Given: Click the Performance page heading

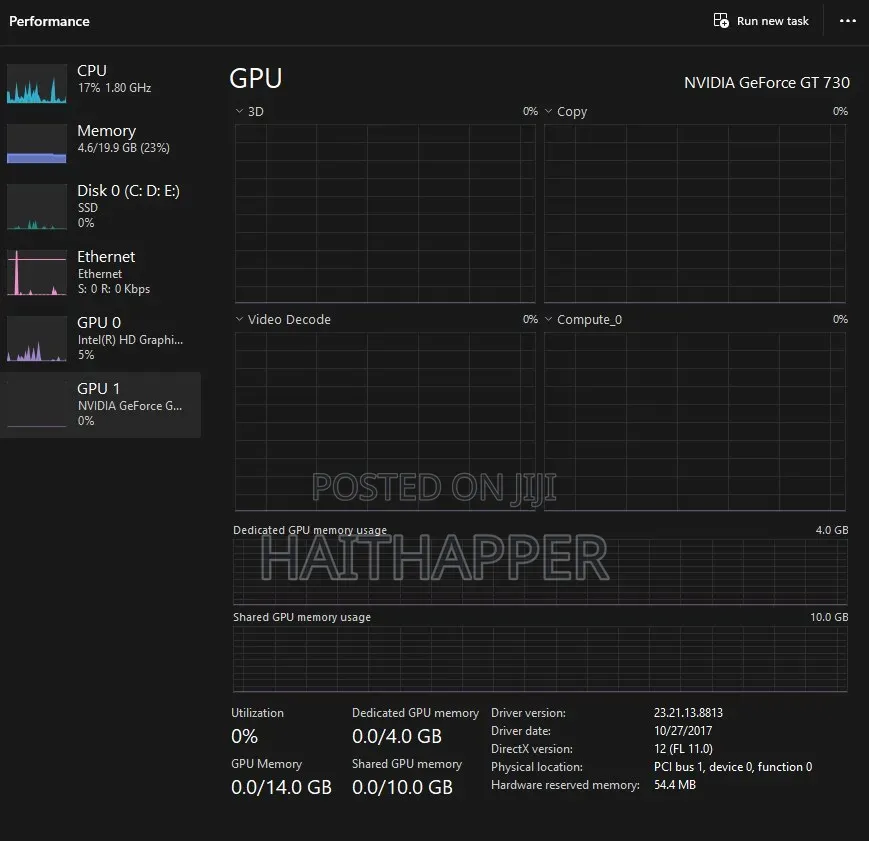Looking at the screenshot, I should [x=49, y=21].
